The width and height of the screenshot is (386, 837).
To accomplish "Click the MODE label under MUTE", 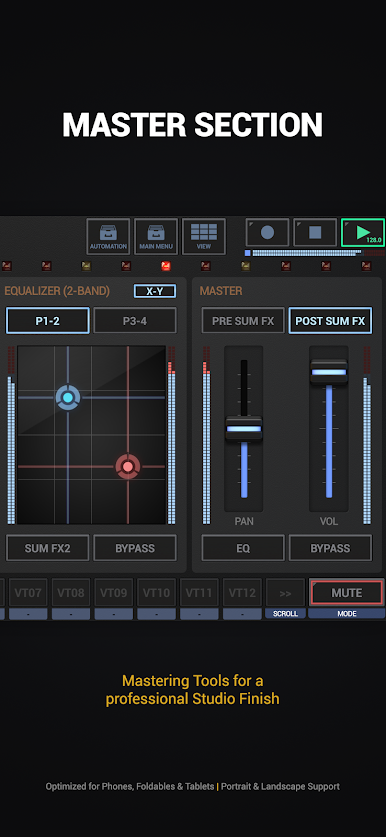I will point(346,614).
